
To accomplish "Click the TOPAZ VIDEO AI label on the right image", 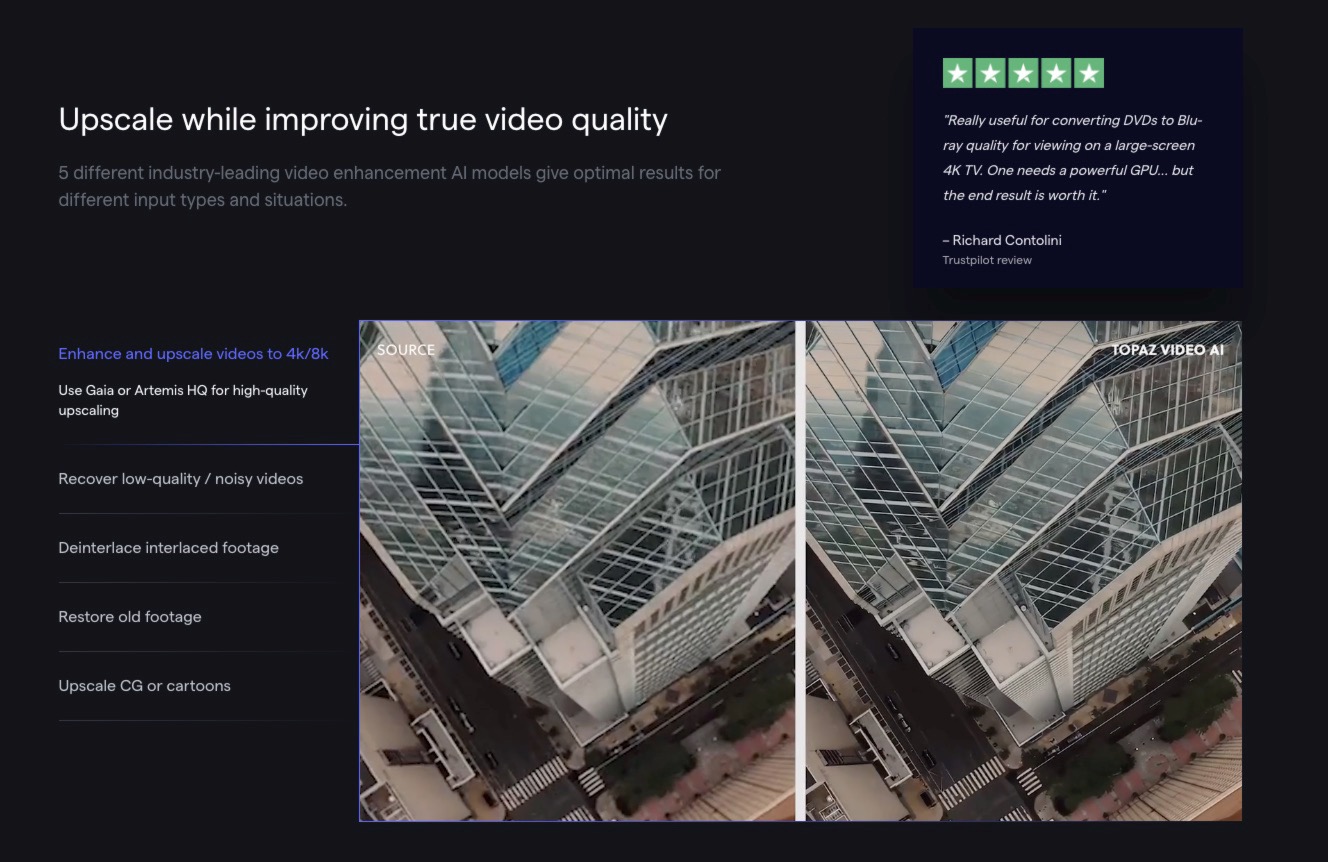I will tap(1167, 350).
